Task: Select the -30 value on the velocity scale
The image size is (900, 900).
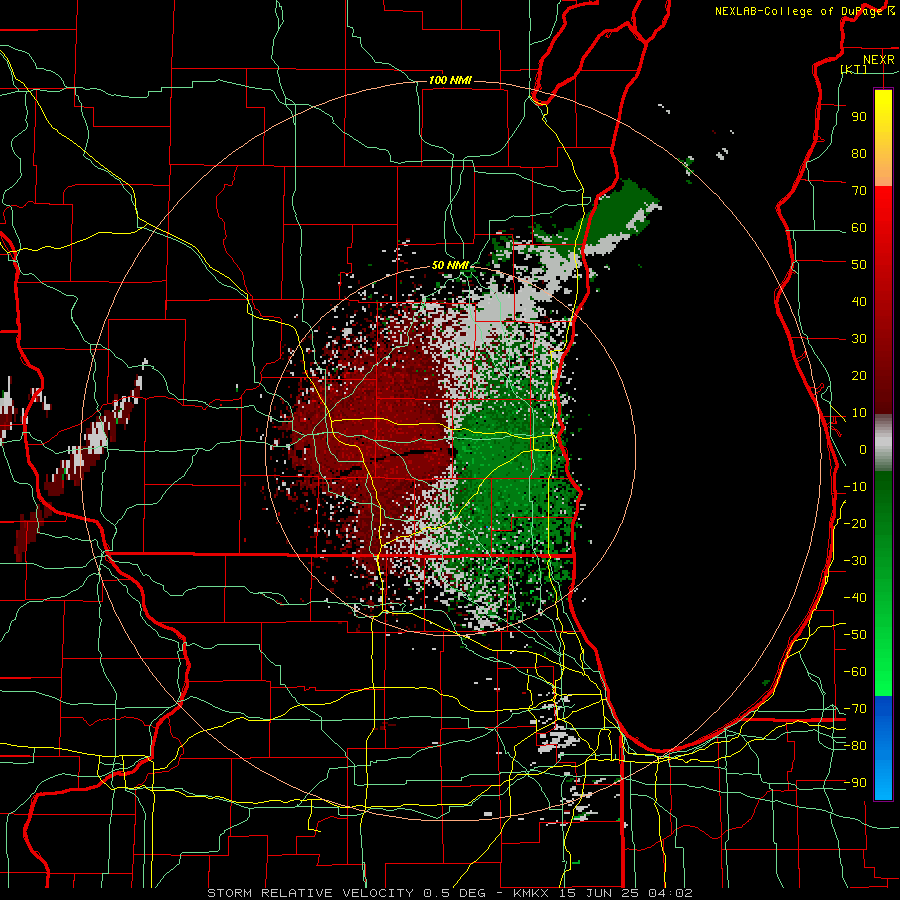Action: point(855,561)
